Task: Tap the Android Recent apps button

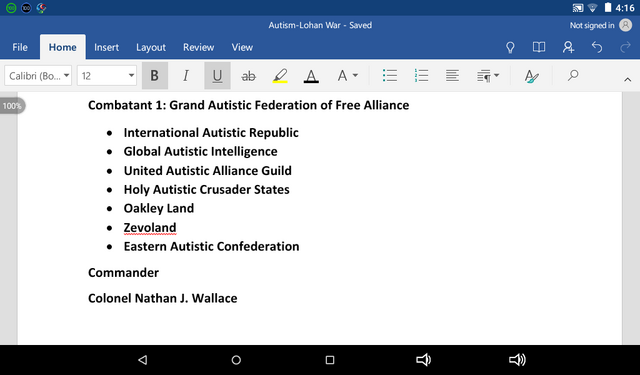Action: pos(330,360)
